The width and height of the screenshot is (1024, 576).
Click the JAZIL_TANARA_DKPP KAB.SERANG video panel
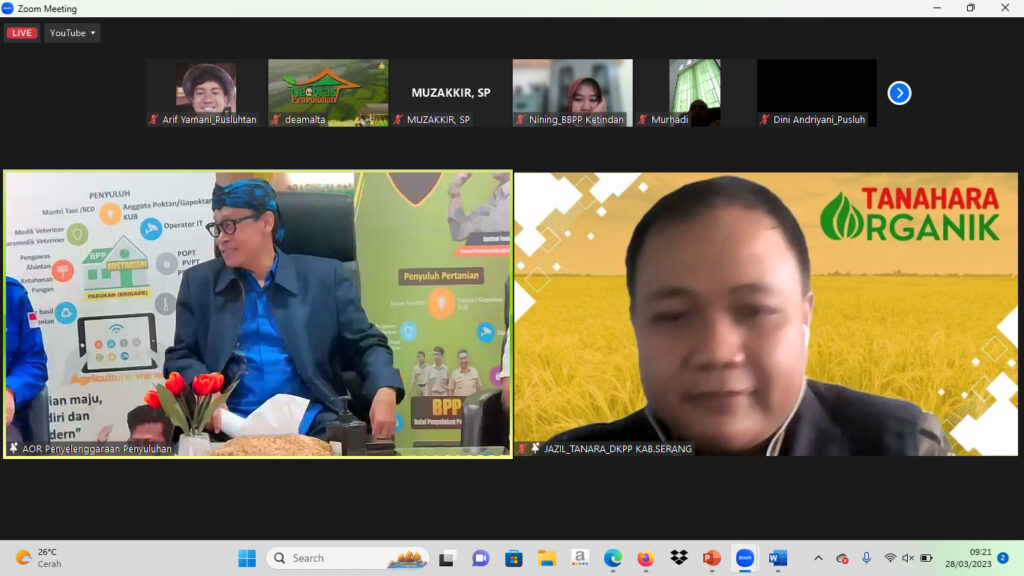[x=766, y=314]
